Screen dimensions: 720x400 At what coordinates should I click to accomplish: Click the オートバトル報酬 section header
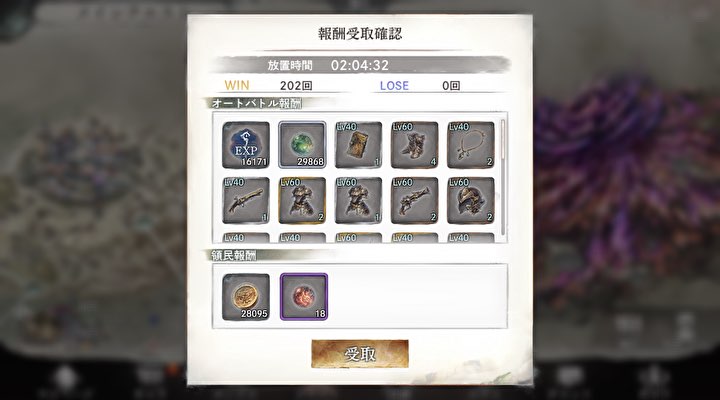click(x=256, y=103)
